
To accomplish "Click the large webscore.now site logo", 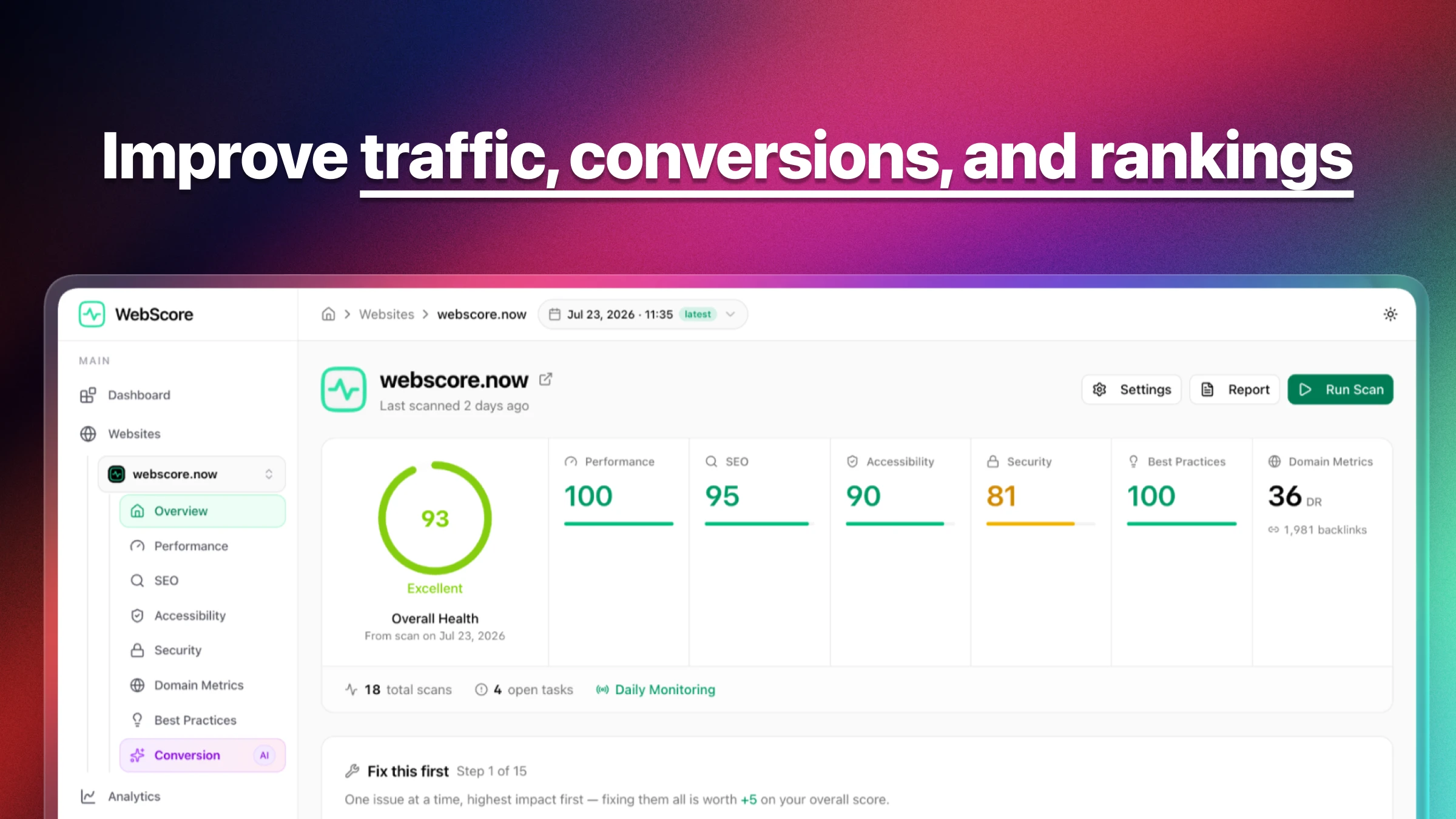I will point(343,389).
